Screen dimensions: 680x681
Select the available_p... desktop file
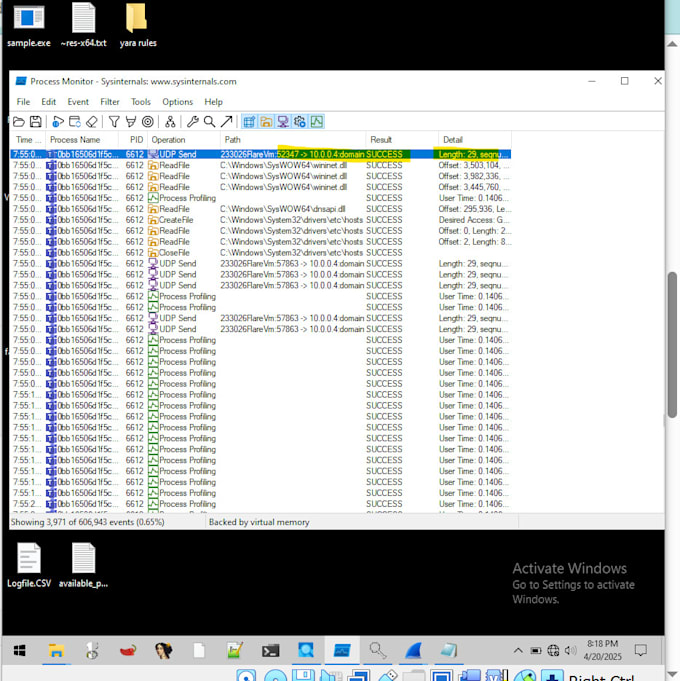click(83, 565)
